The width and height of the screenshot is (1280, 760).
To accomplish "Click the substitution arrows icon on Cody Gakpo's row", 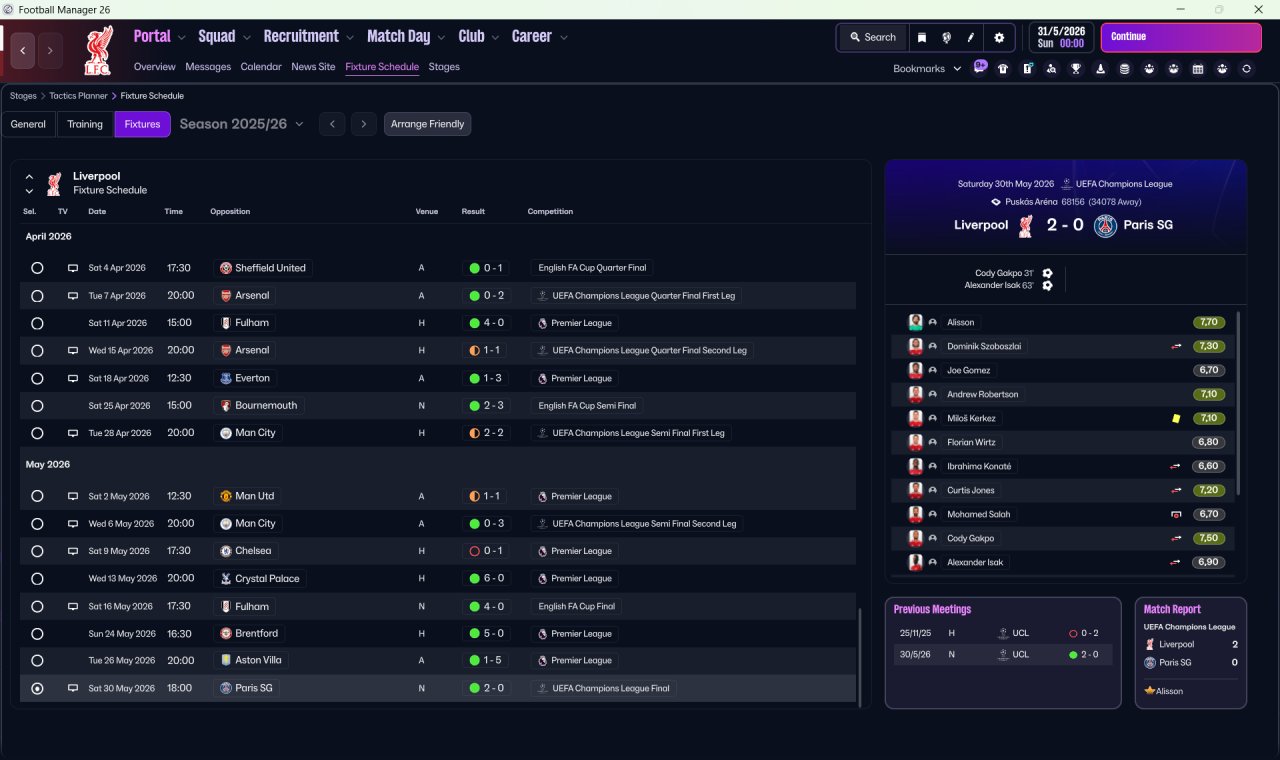I will 1177,538.
